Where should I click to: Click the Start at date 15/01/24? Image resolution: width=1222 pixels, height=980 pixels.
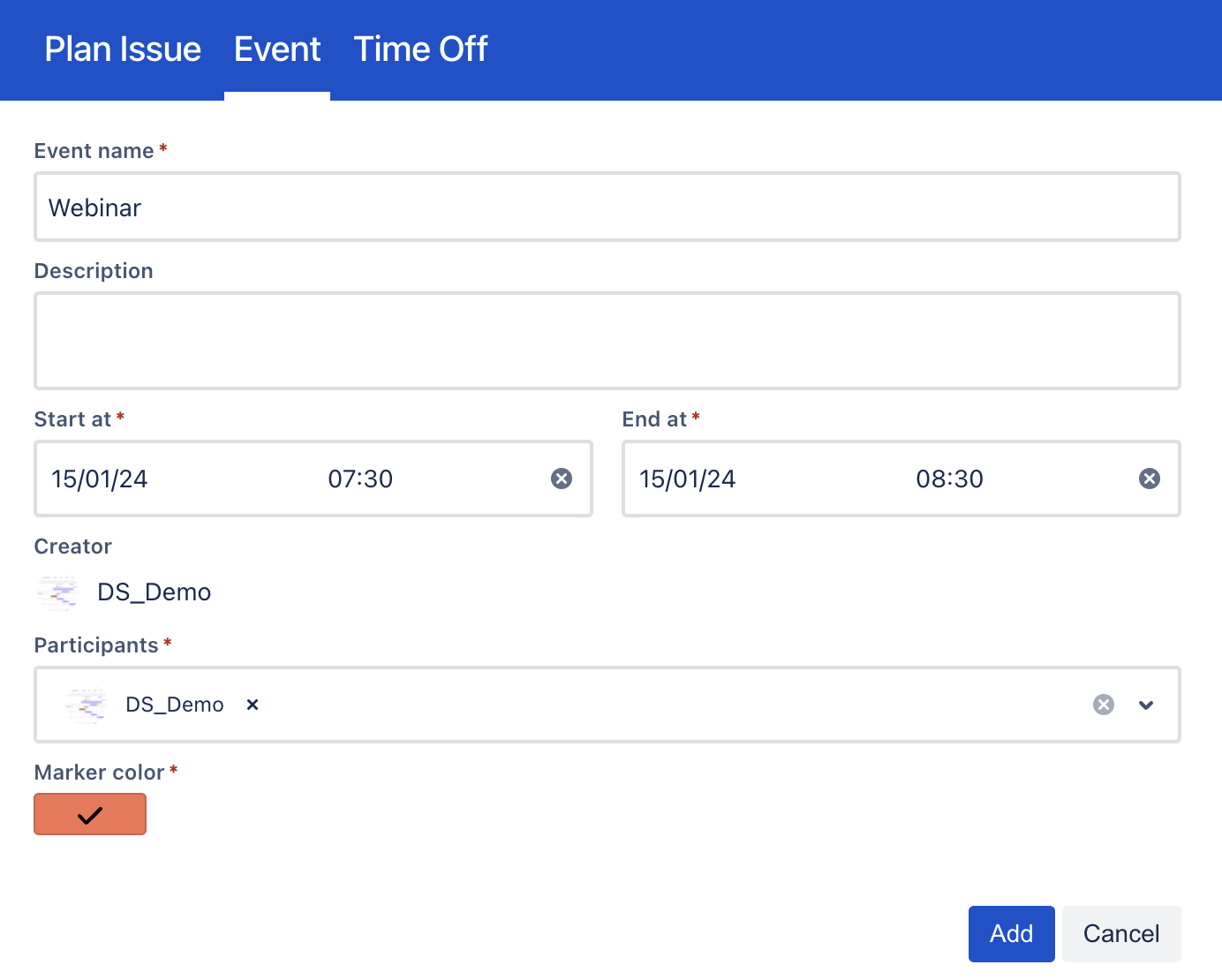tap(100, 479)
